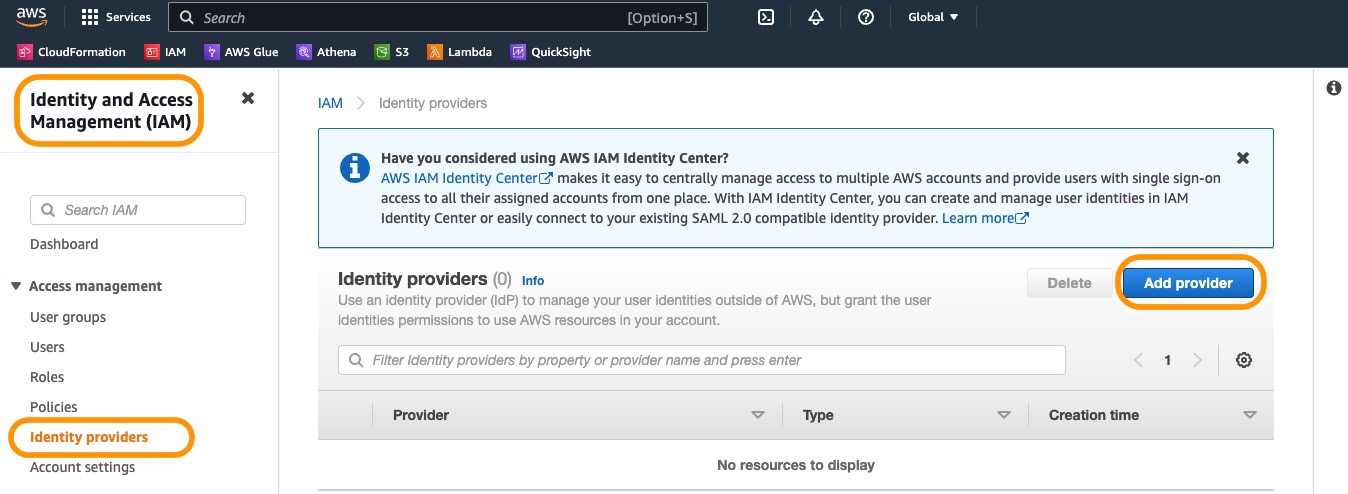
Task: Collapse the Access management section
Action: click(16, 286)
